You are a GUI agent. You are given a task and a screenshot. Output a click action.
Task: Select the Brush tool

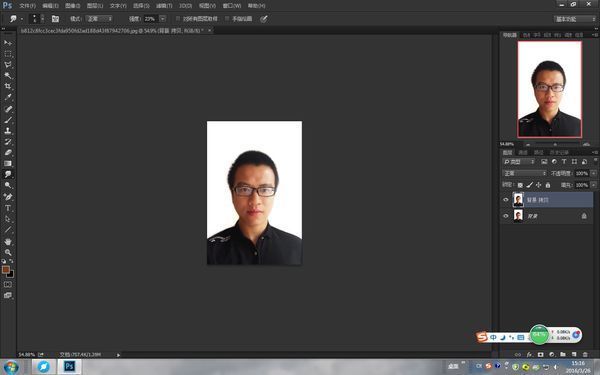point(8,120)
